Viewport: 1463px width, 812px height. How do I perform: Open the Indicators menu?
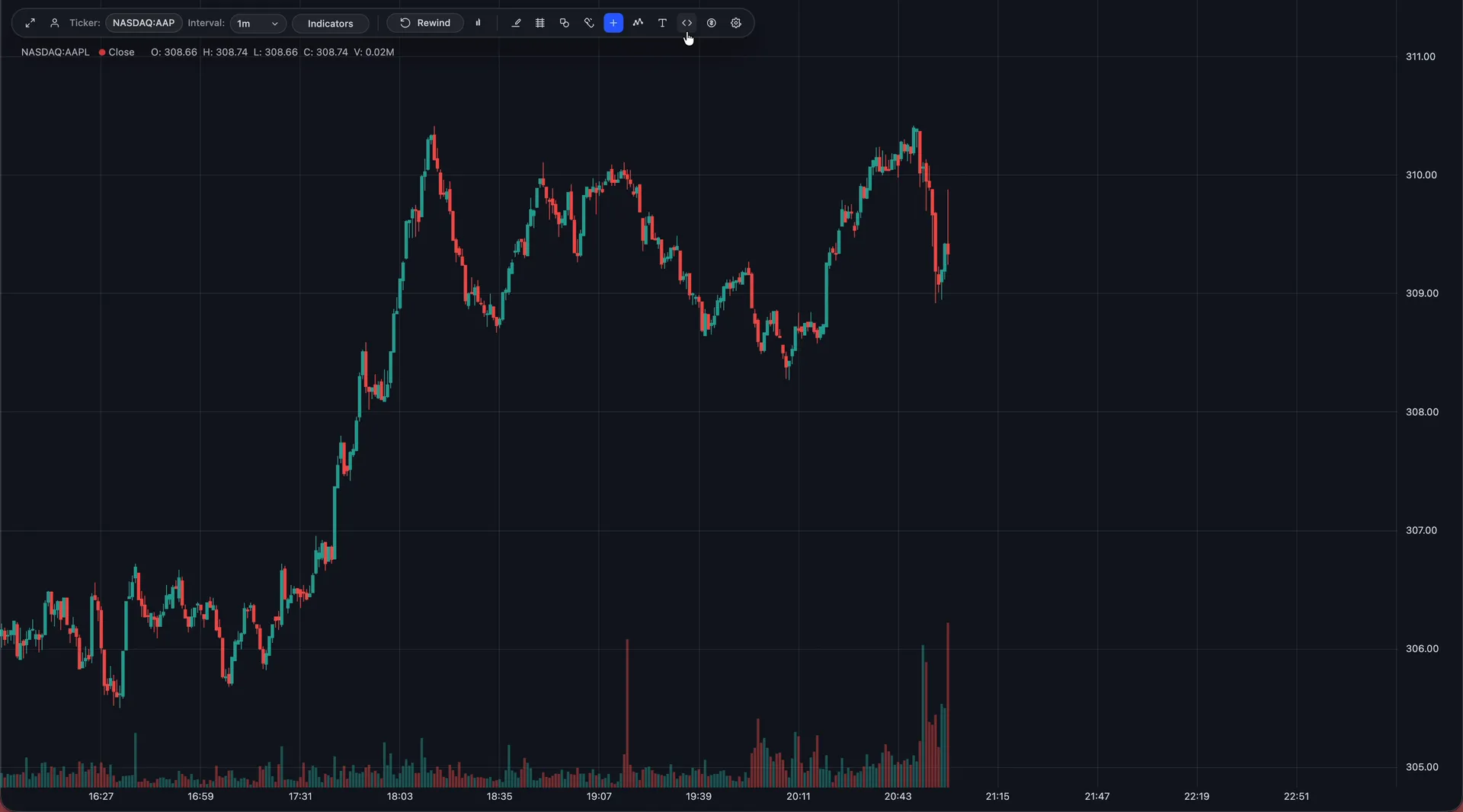click(x=331, y=24)
